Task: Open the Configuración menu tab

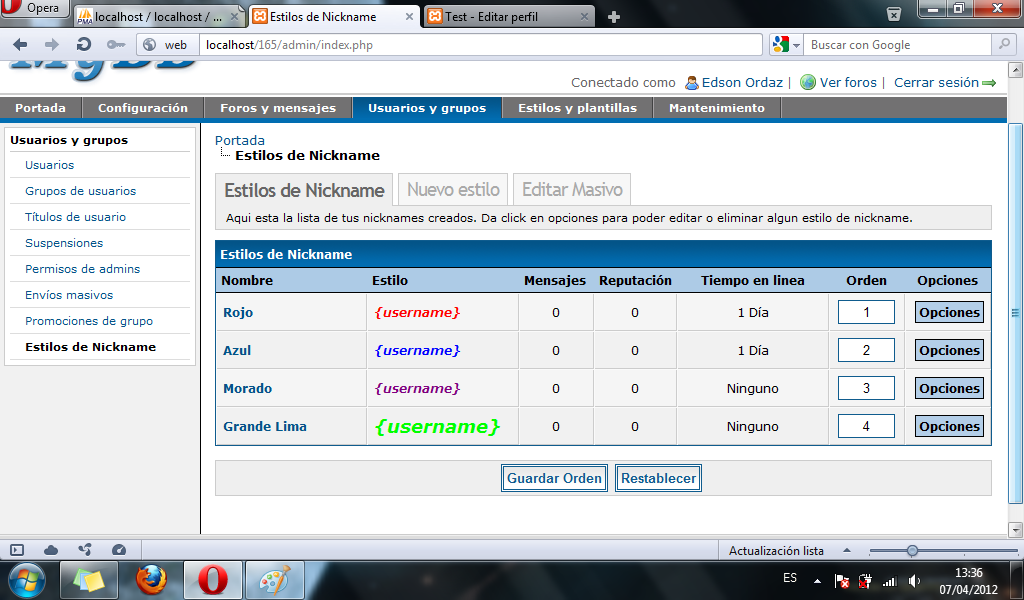Action: click(x=143, y=108)
